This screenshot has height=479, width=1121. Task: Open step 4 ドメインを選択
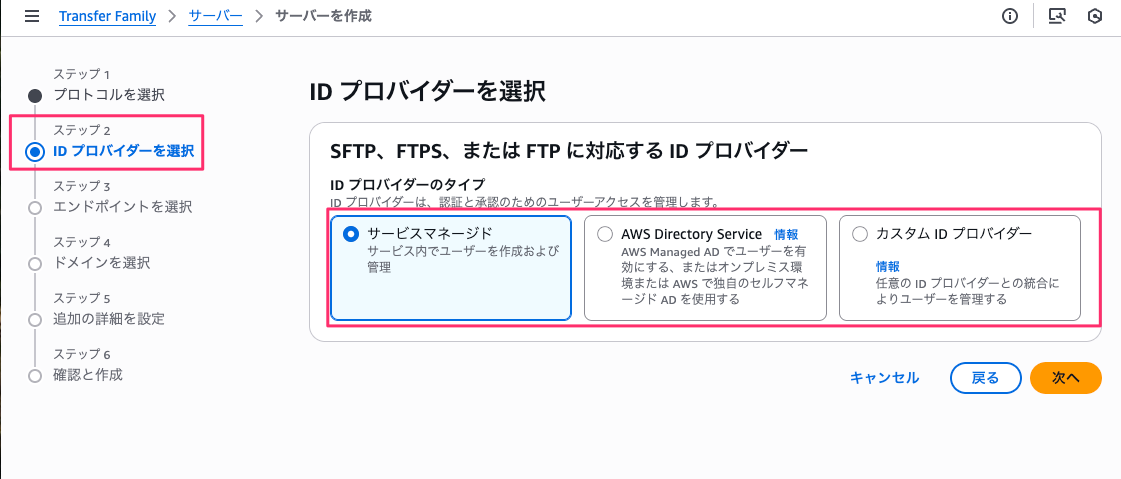(102, 263)
